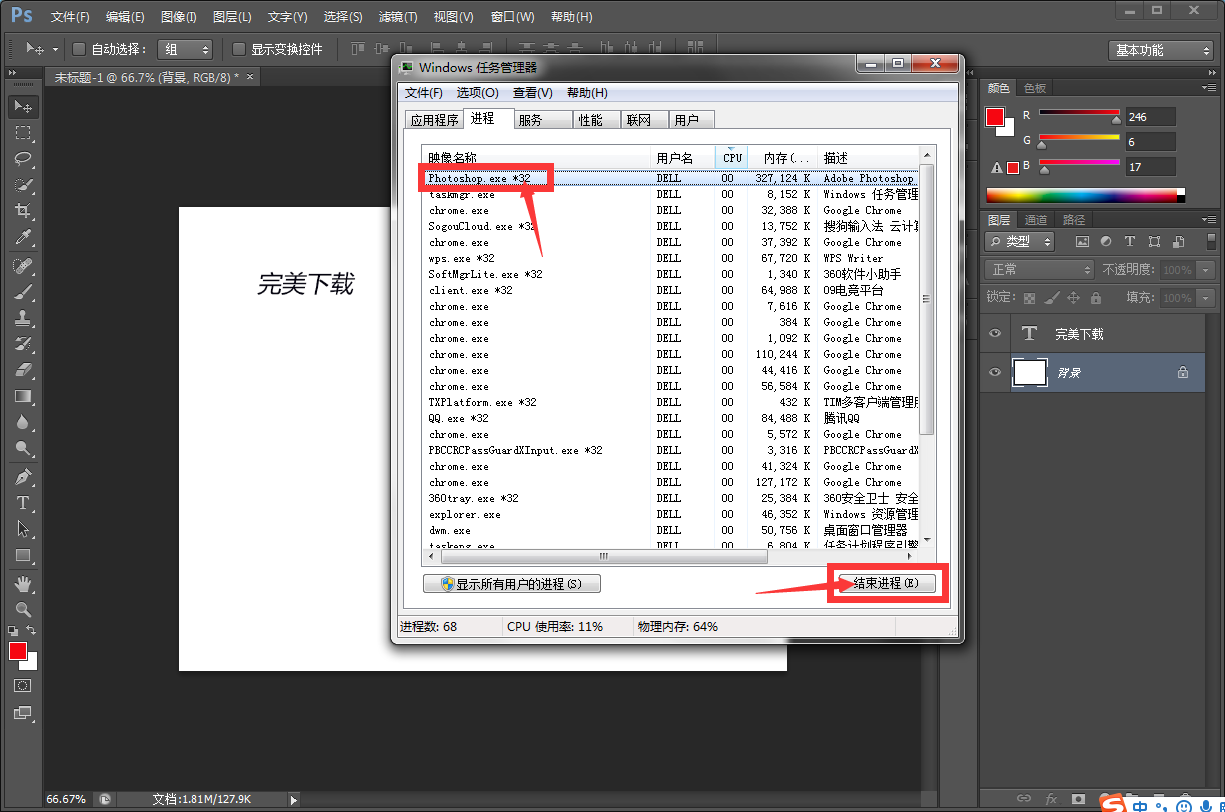Open the 基本功能 workspace dropdown

click(x=1160, y=50)
